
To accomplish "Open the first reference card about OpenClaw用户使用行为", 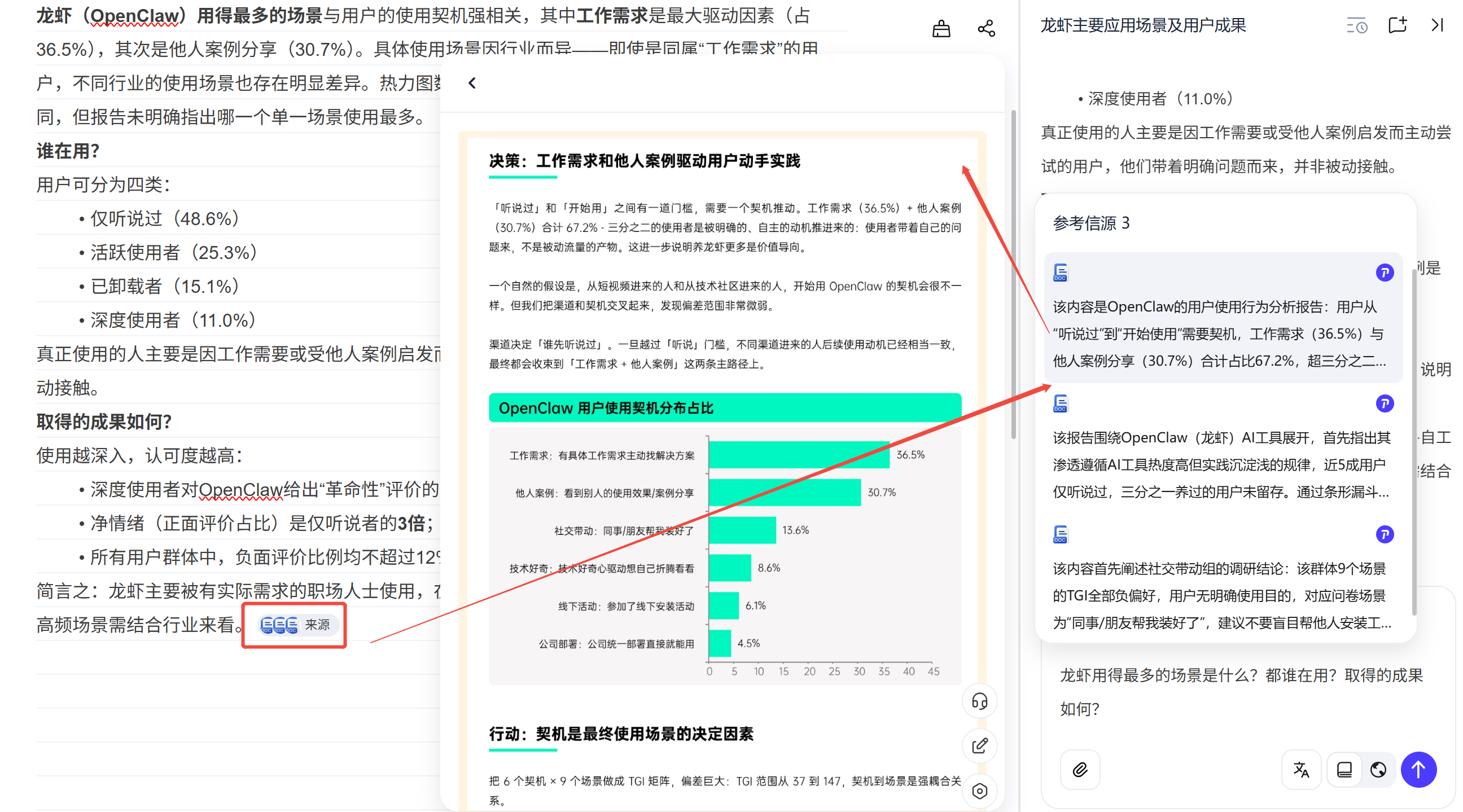I will 1223,317.
